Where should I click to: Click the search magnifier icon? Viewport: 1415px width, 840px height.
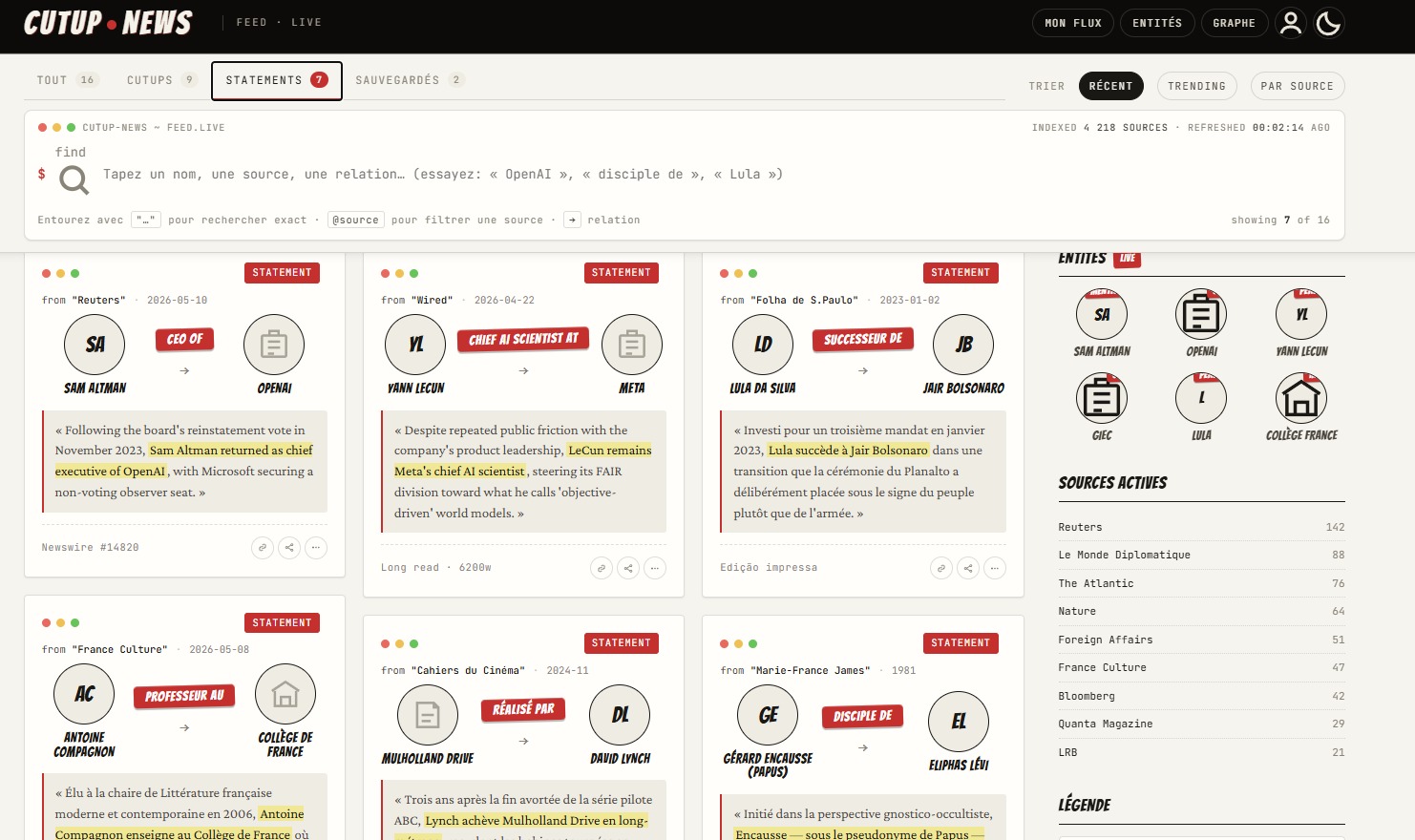pyautogui.click(x=74, y=178)
